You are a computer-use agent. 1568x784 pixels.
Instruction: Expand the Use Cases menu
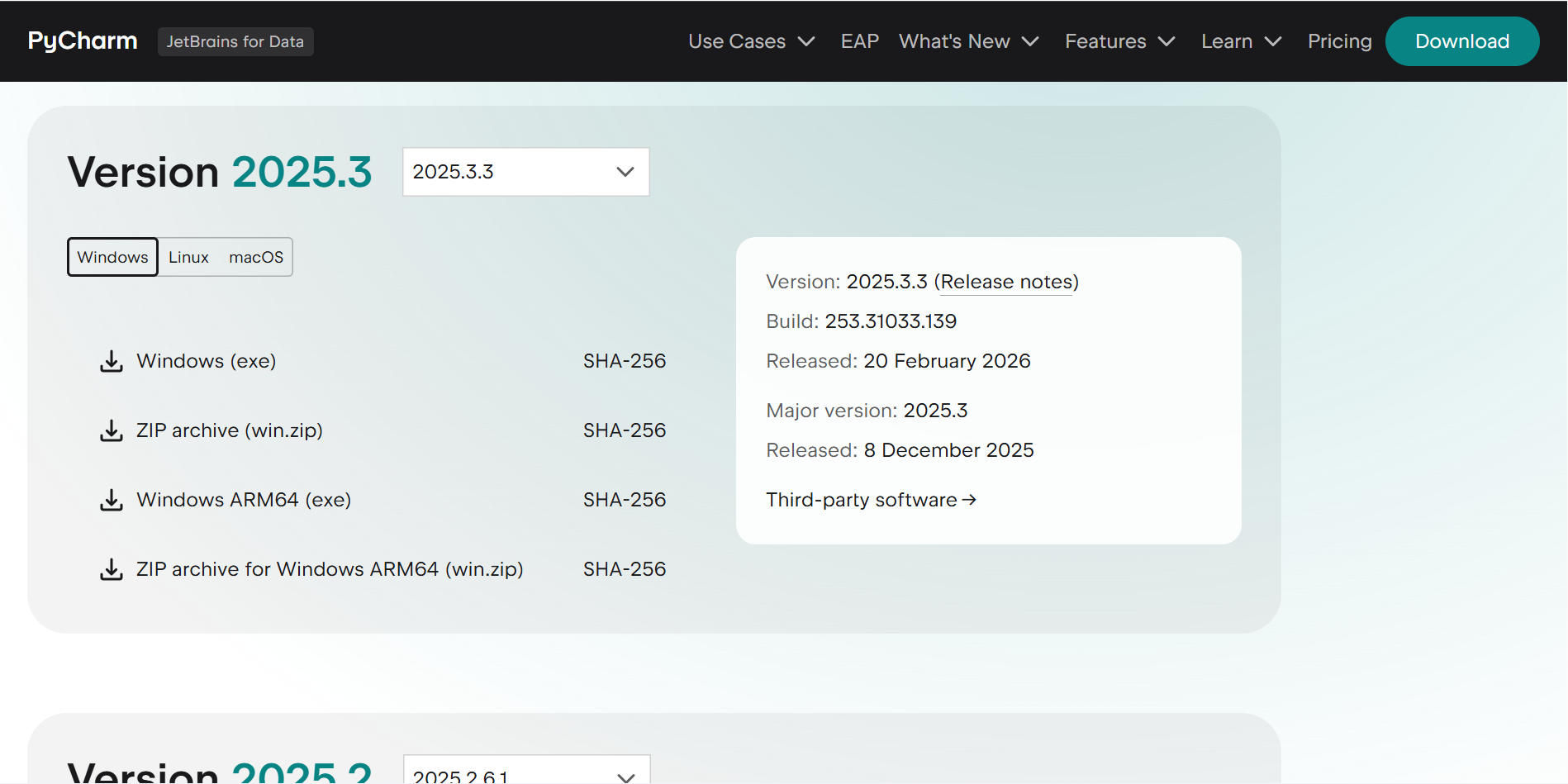752,41
